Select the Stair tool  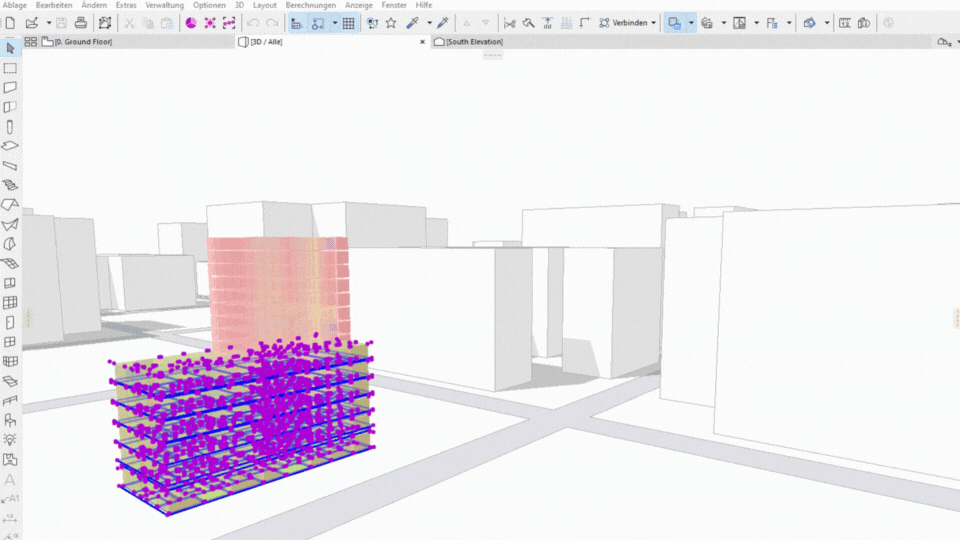(x=10, y=185)
